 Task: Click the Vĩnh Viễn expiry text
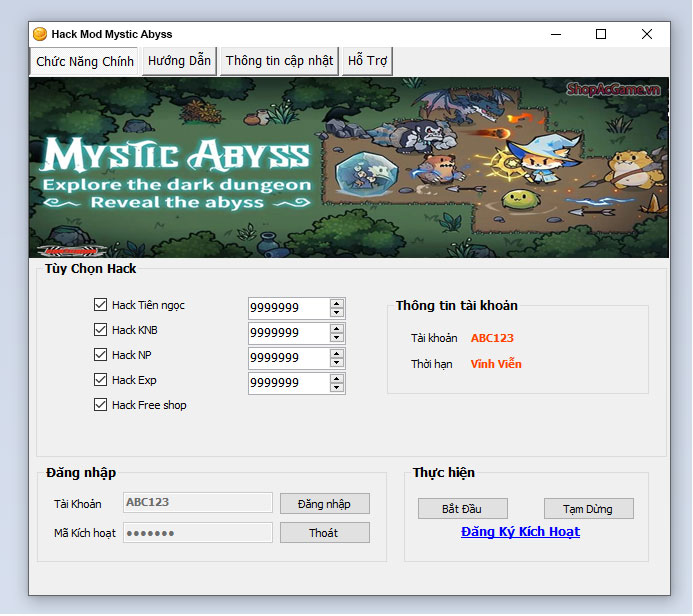496,364
